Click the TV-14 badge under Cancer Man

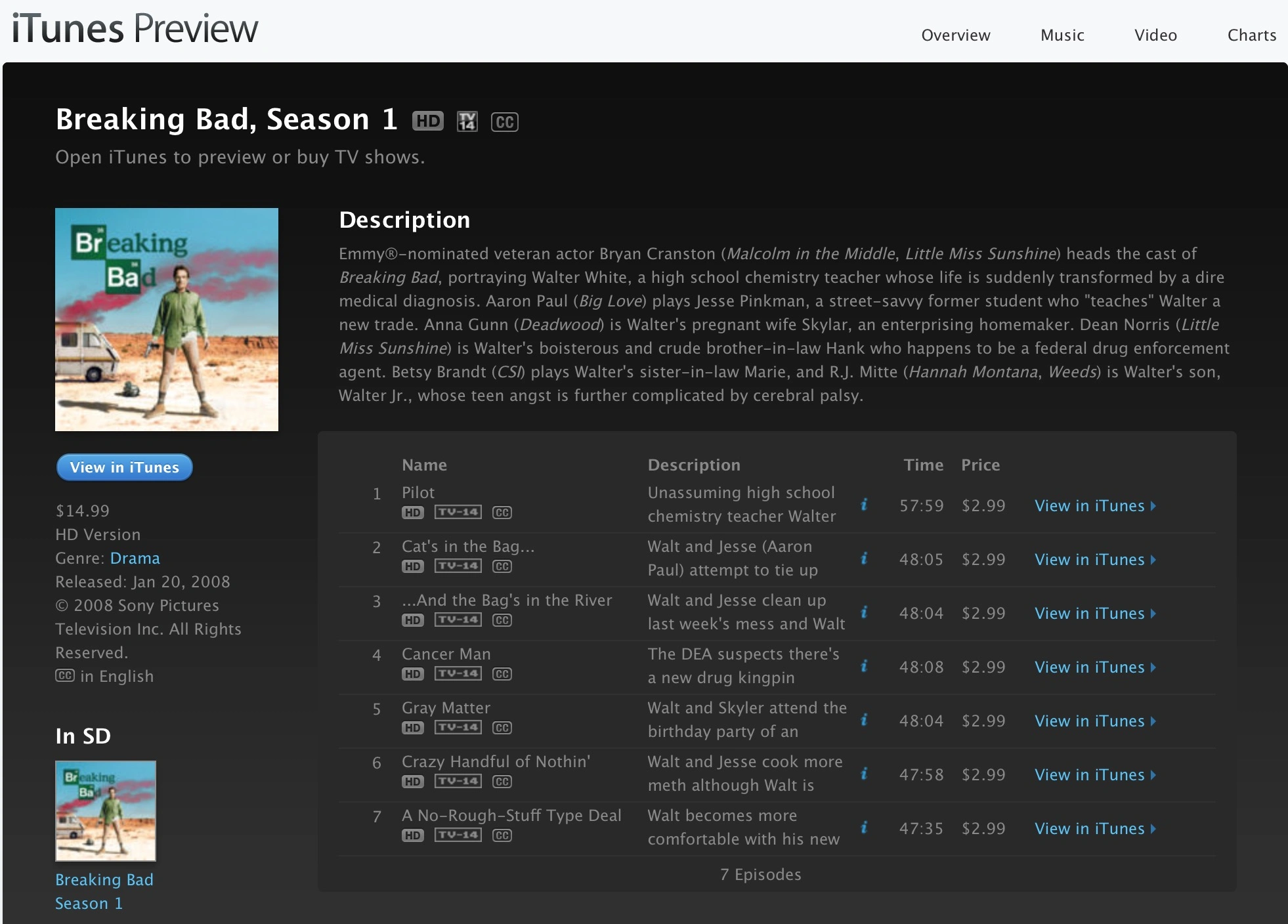[x=458, y=674]
